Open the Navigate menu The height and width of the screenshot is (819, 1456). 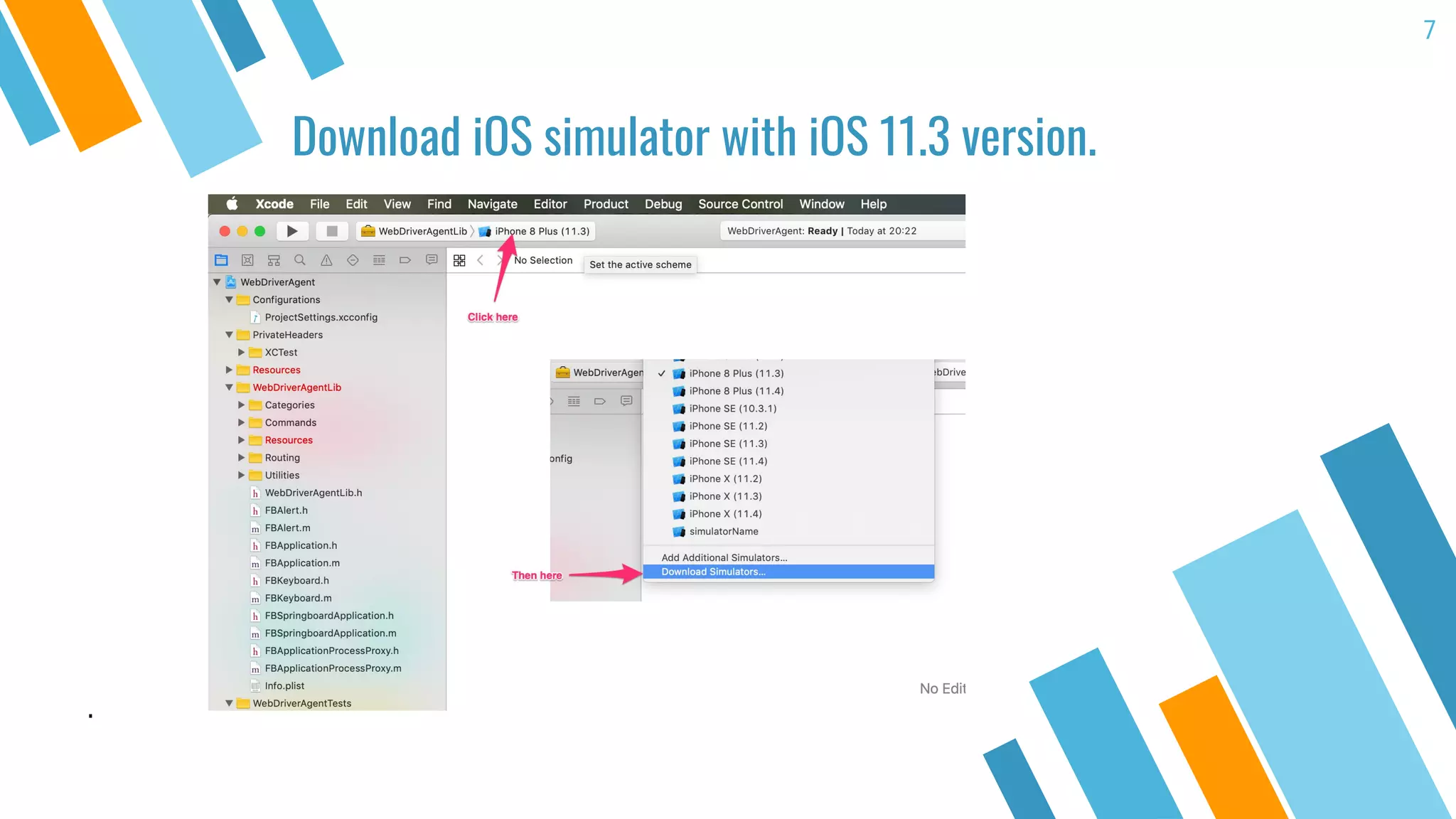[x=492, y=204]
